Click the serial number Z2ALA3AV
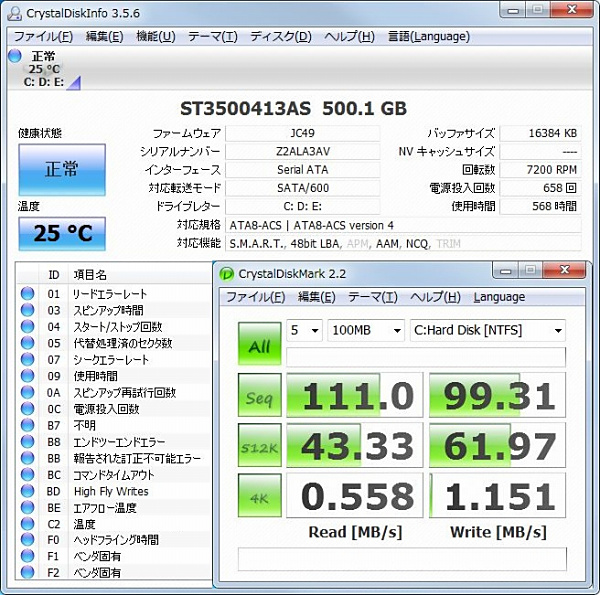 point(303,152)
